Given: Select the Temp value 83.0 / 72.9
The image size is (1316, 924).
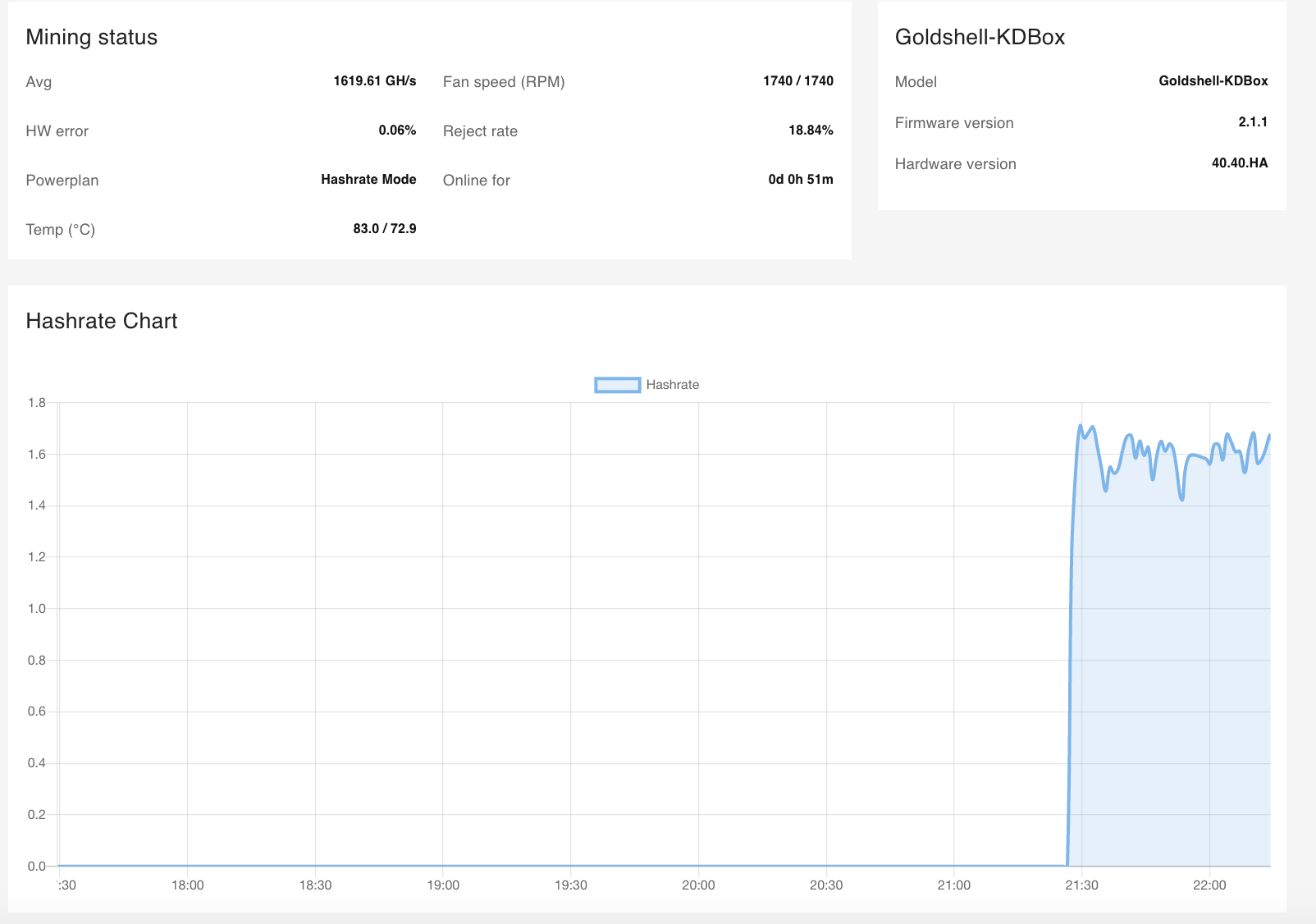Looking at the screenshot, I should [x=385, y=228].
